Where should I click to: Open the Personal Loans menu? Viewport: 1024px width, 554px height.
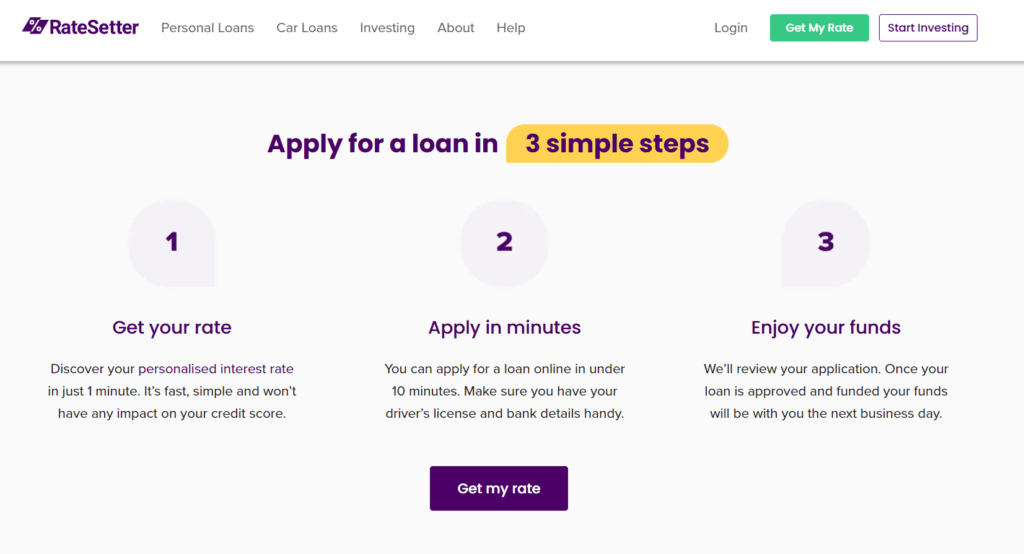208,28
